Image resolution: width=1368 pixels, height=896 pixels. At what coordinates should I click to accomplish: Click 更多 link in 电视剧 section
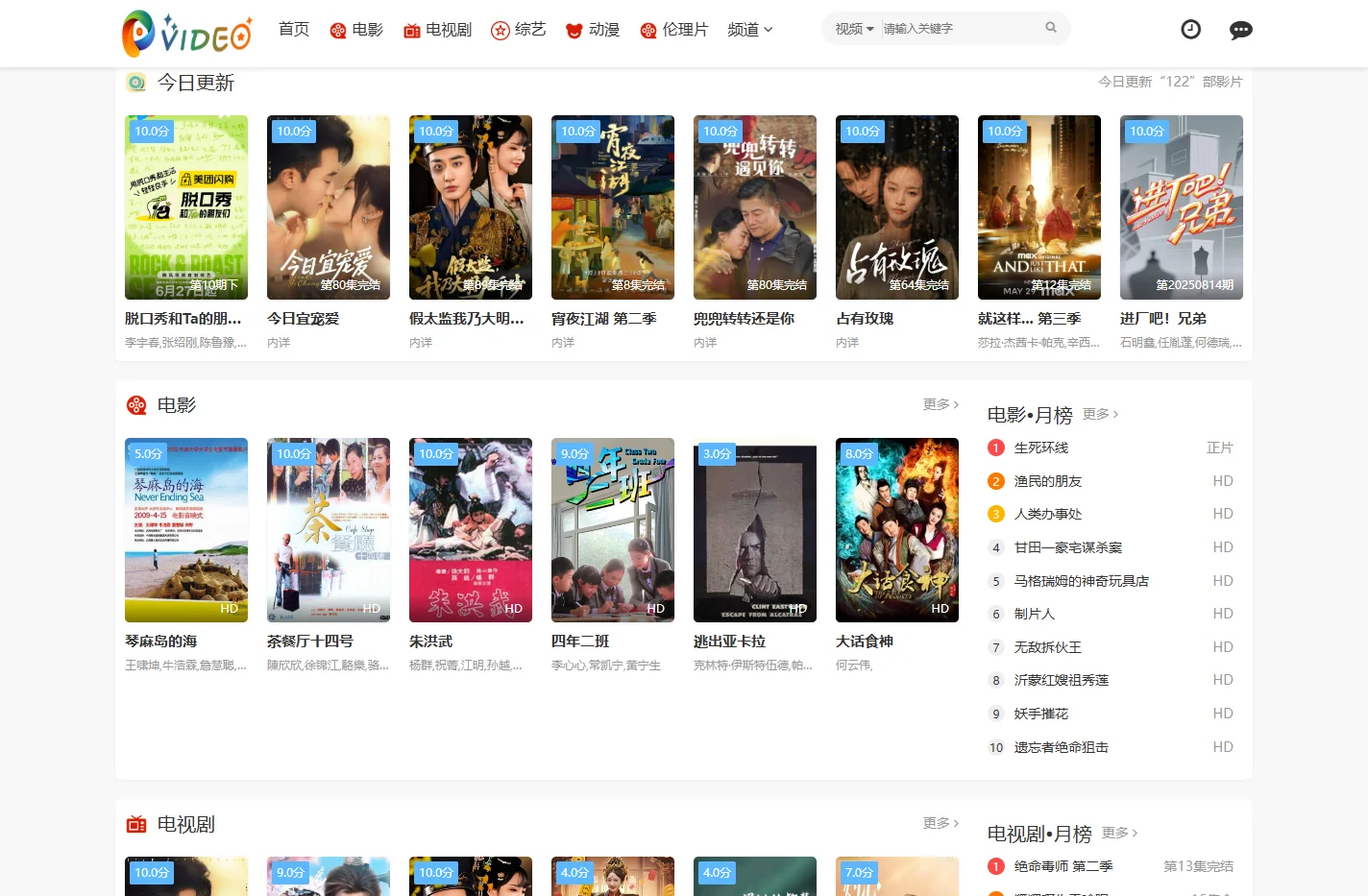[940, 823]
